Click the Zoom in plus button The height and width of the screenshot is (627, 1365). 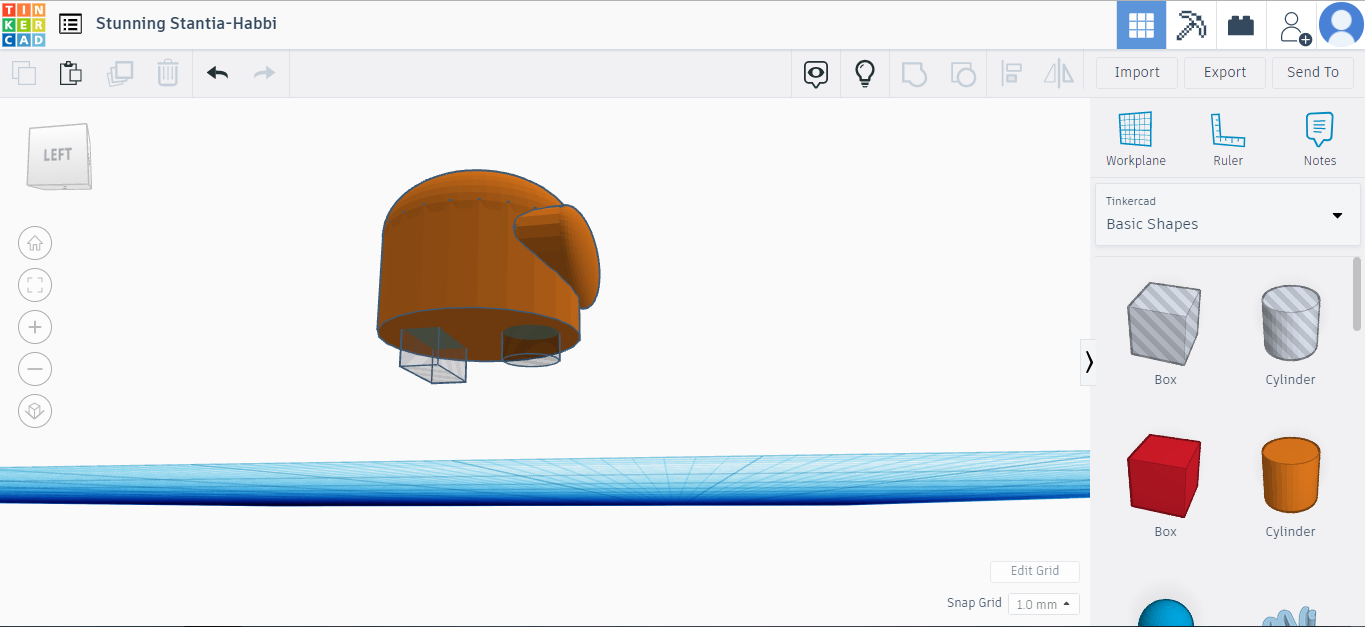coord(35,327)
